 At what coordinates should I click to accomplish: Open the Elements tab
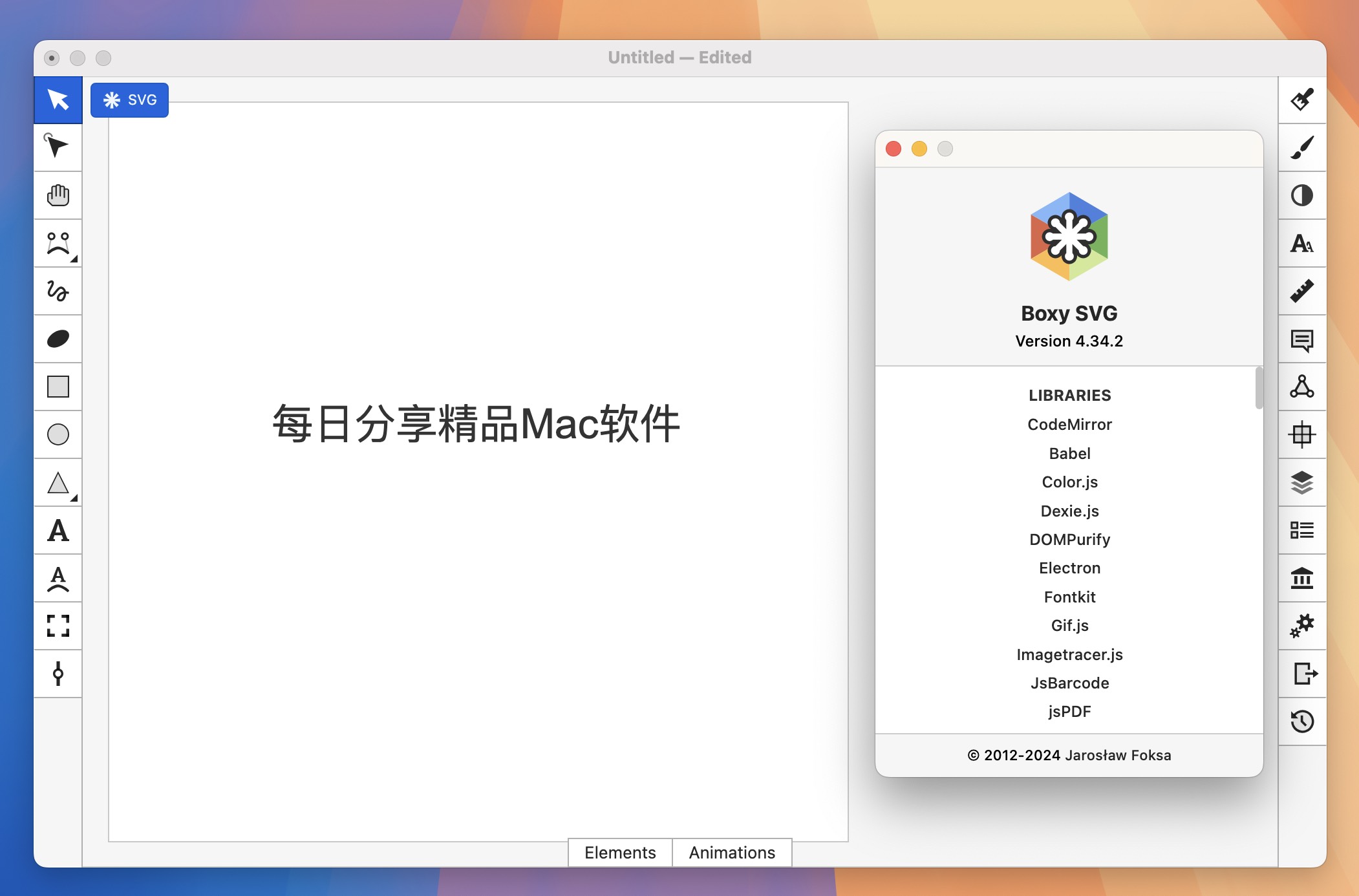pyautogui.click(x=620, y=853)
